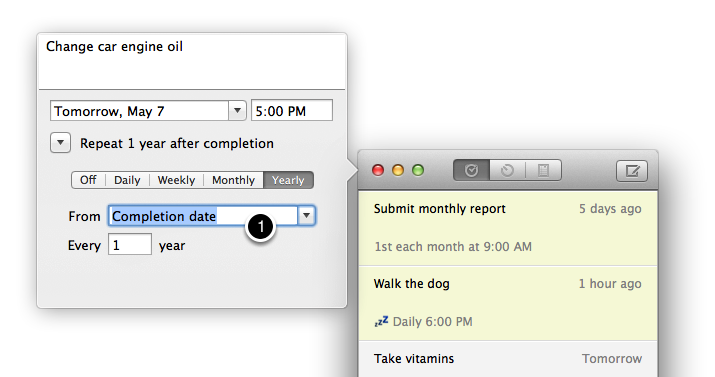The image size is (715, 377).
Task: Open the Take vitamins reminder
Action: tap(508, 359)
